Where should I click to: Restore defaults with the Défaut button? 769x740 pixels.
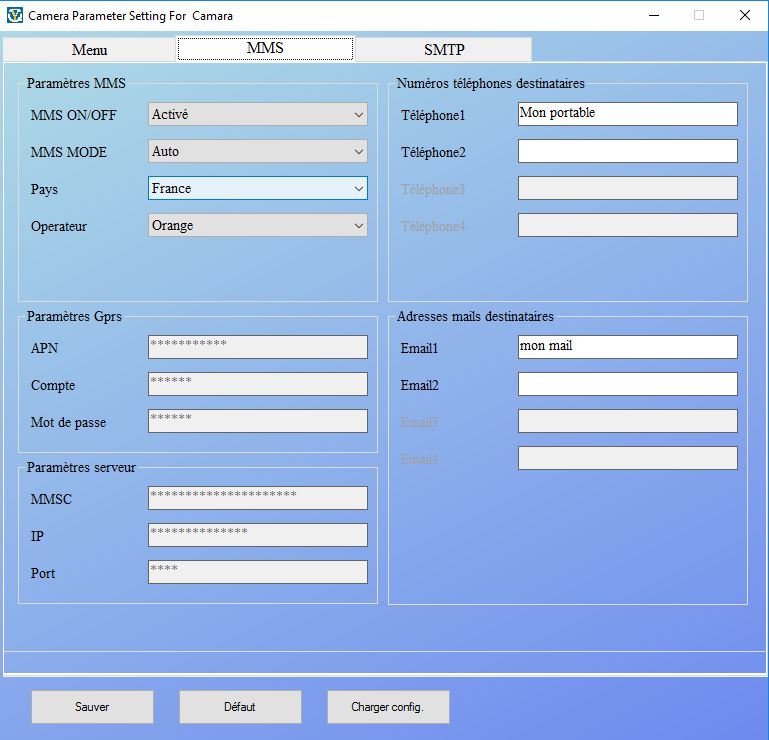point(240,707)
